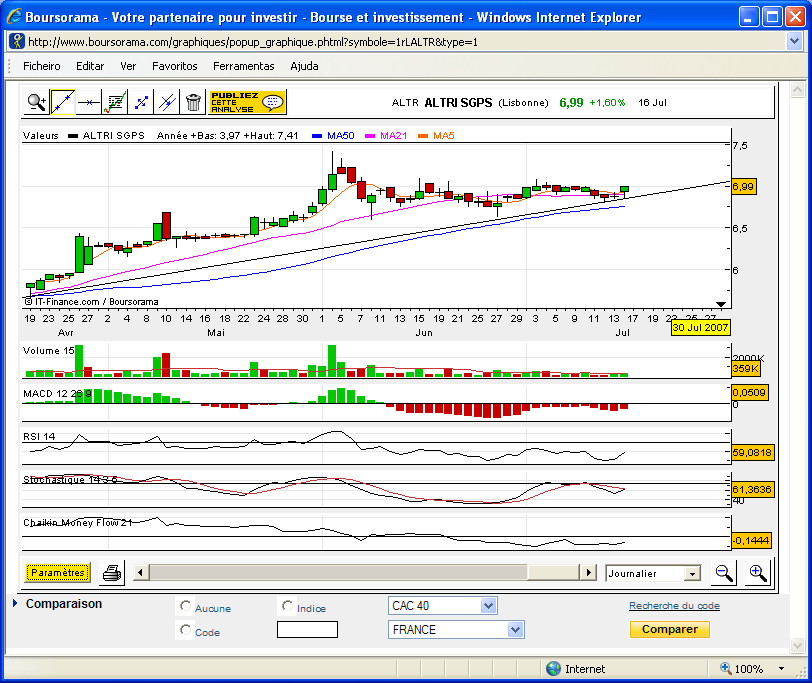Select the Indice comparison radio button
Screen dimensions: 812x683
287,605
